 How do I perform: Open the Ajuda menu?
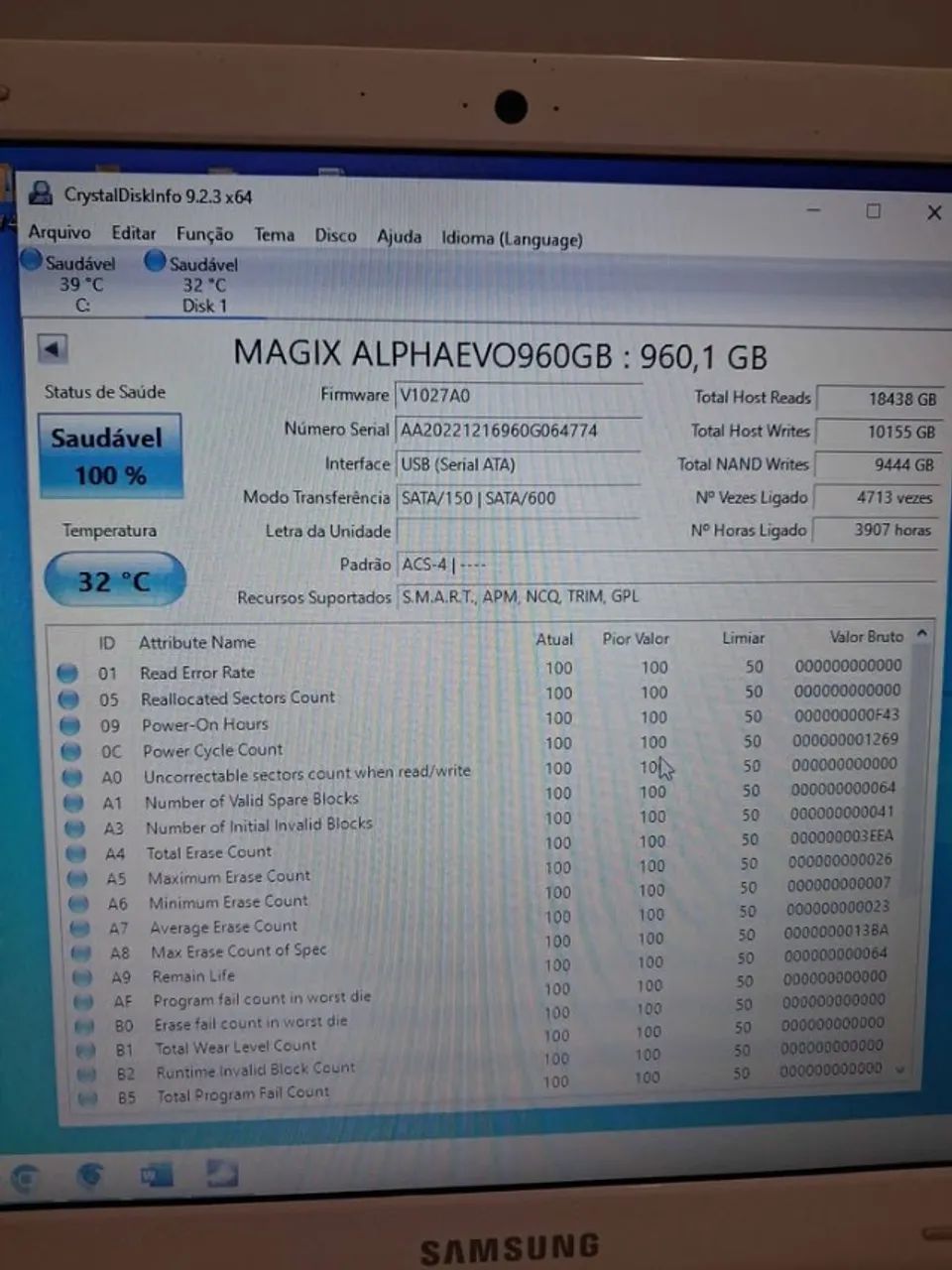coord(399,237)
